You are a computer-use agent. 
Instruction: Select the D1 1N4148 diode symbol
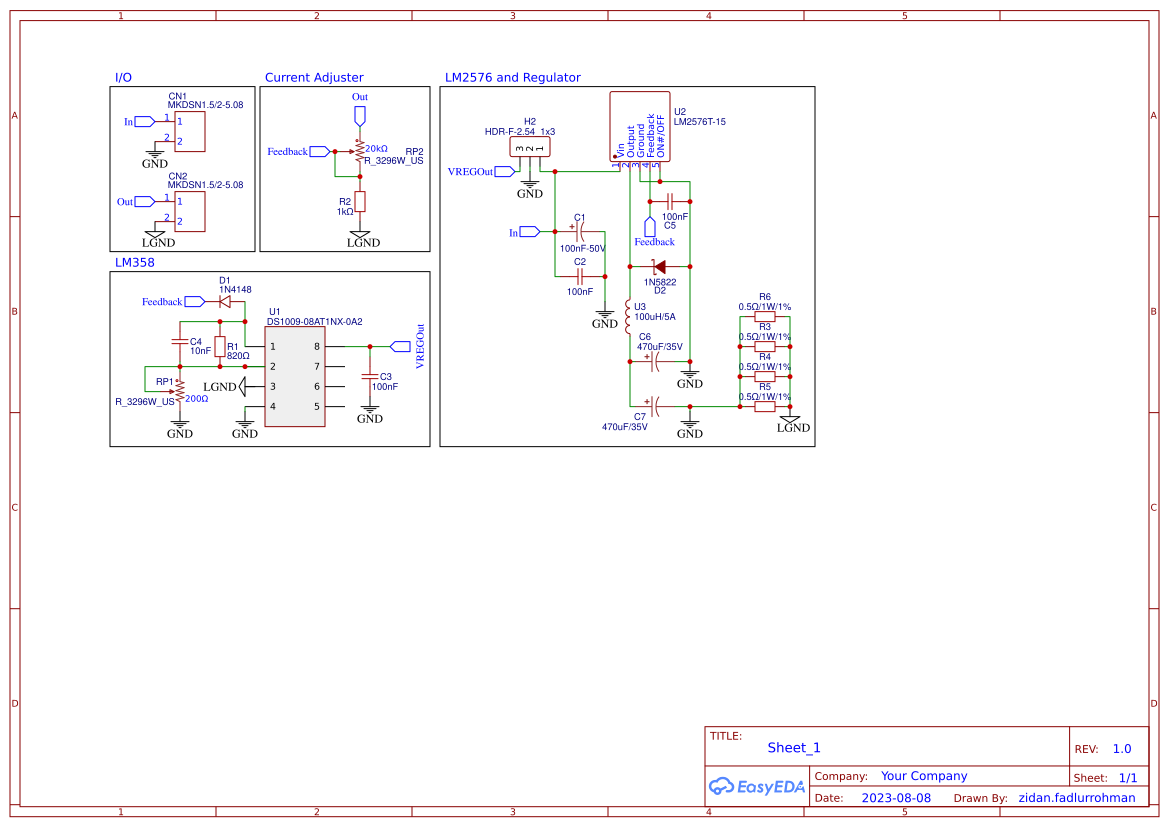(x=222, y=300)
